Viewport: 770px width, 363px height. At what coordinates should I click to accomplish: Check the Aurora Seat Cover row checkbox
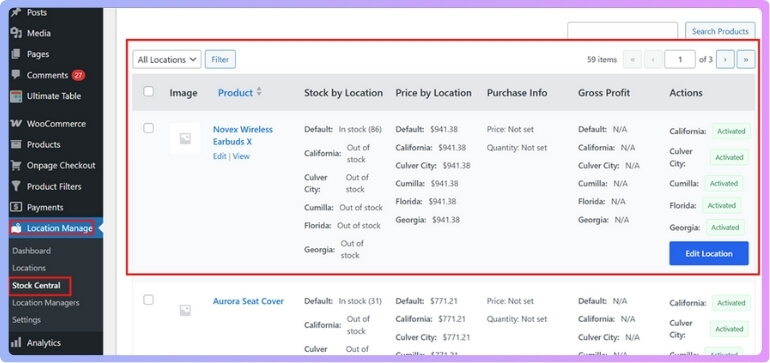pyautogui.click(x=148, y=300)
